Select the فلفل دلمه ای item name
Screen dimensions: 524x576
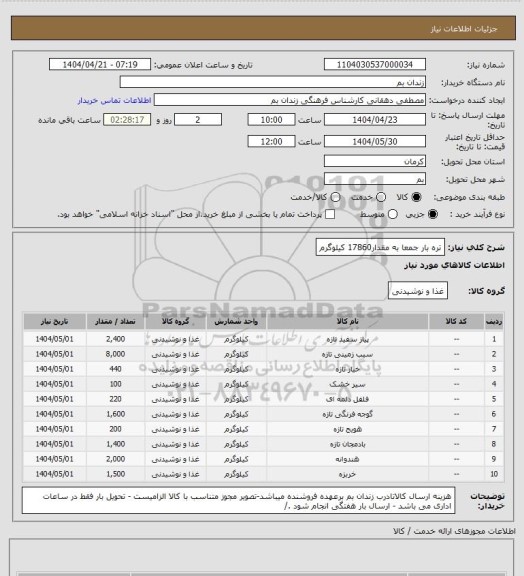(x=347, y=399)
